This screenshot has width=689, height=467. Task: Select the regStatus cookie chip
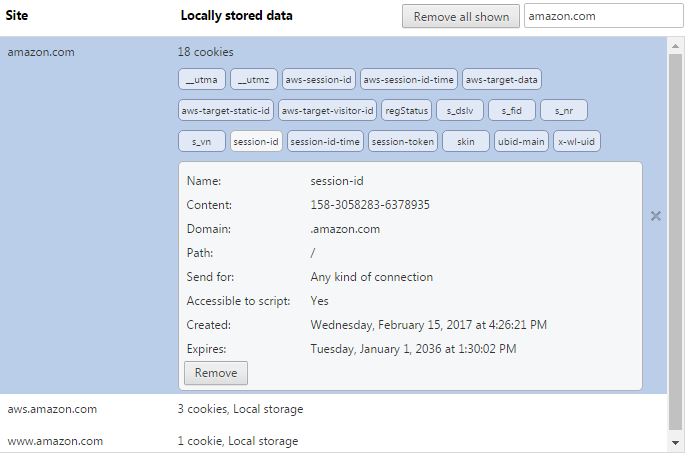pos(406,110)
